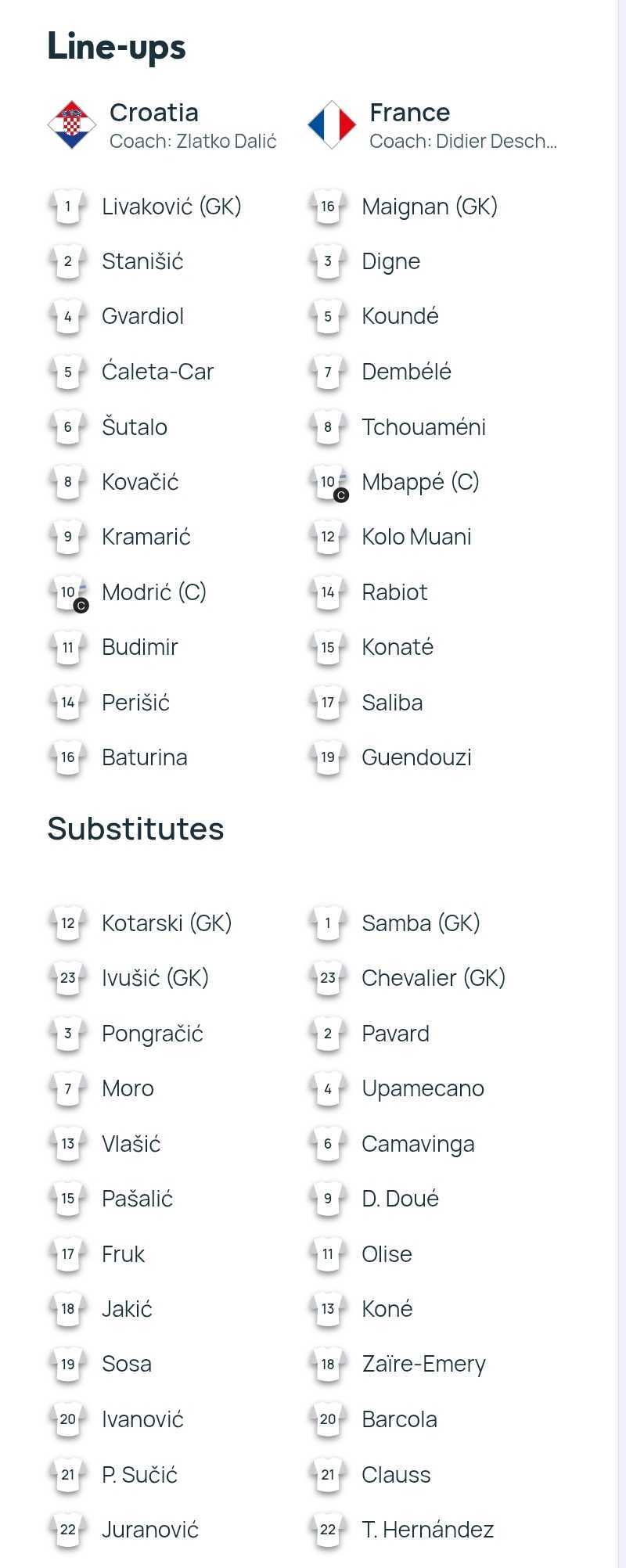Open substitute Pongračić's profile
626x1568 pixels.
tap(153, 1034)
